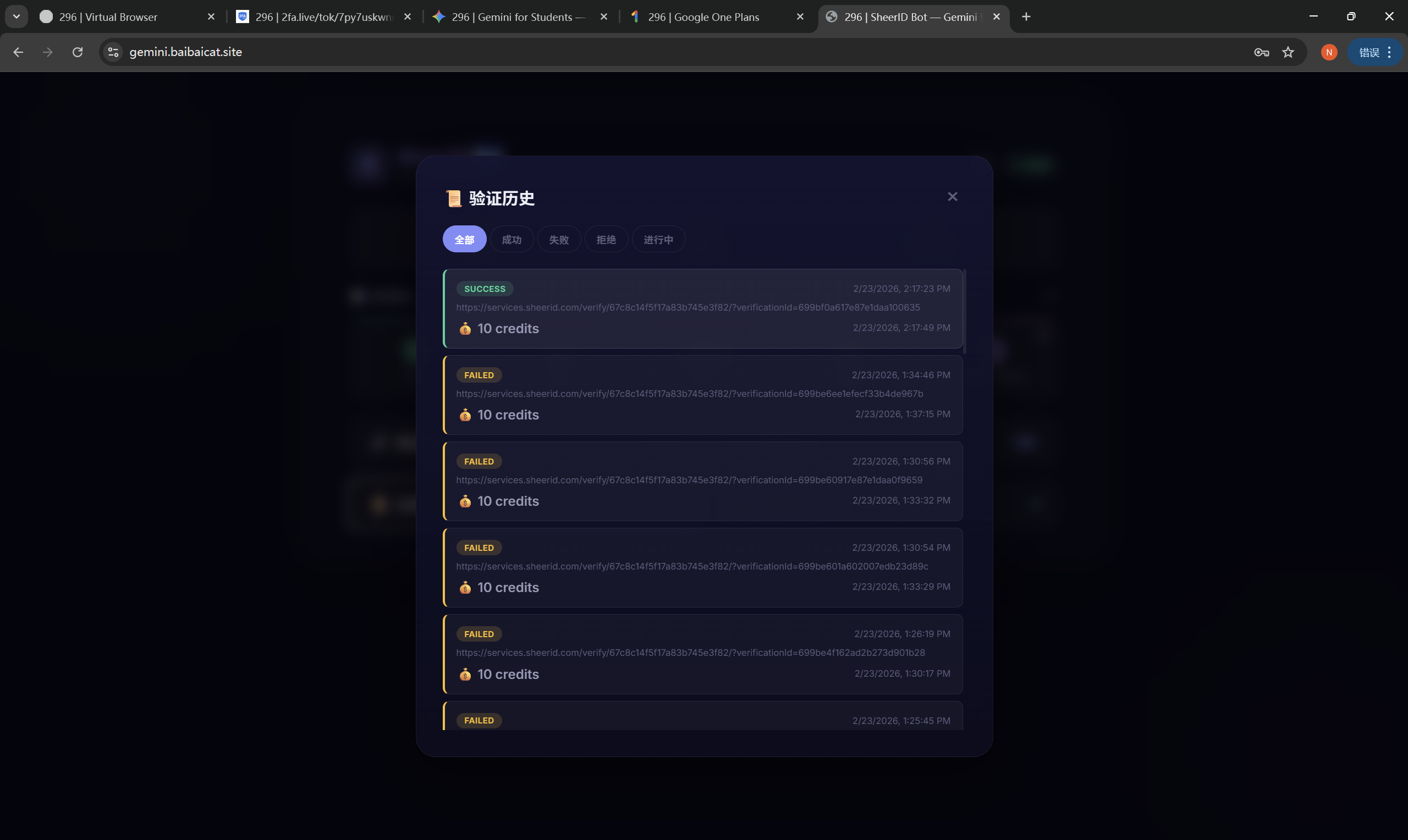Open the profile avatar N
Screen dimensions: 1408x840
pyautogui.click(x=1329, y=52)
